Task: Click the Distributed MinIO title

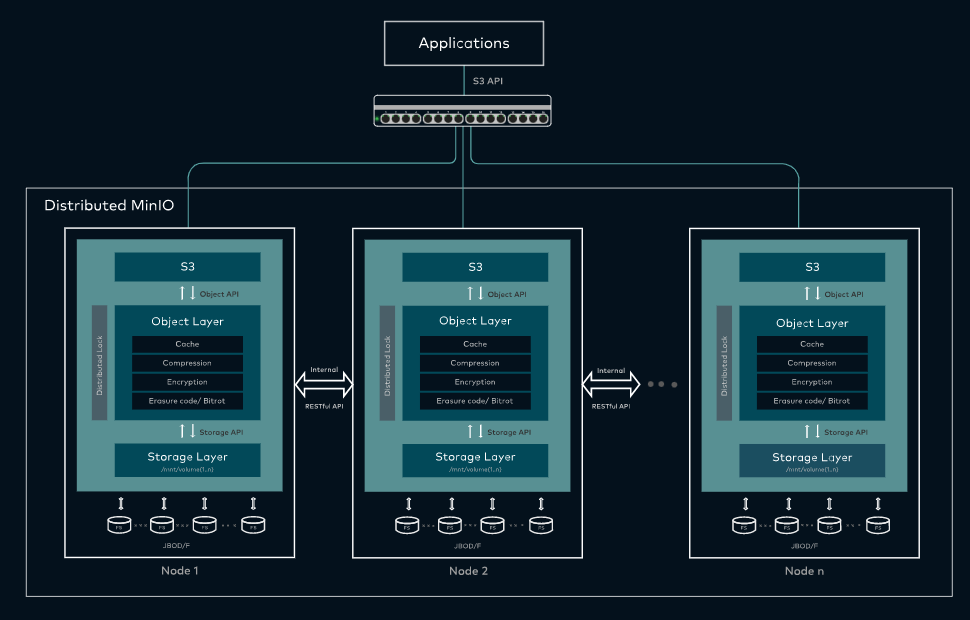Action: pyautogui.click(x=109, y=205)
